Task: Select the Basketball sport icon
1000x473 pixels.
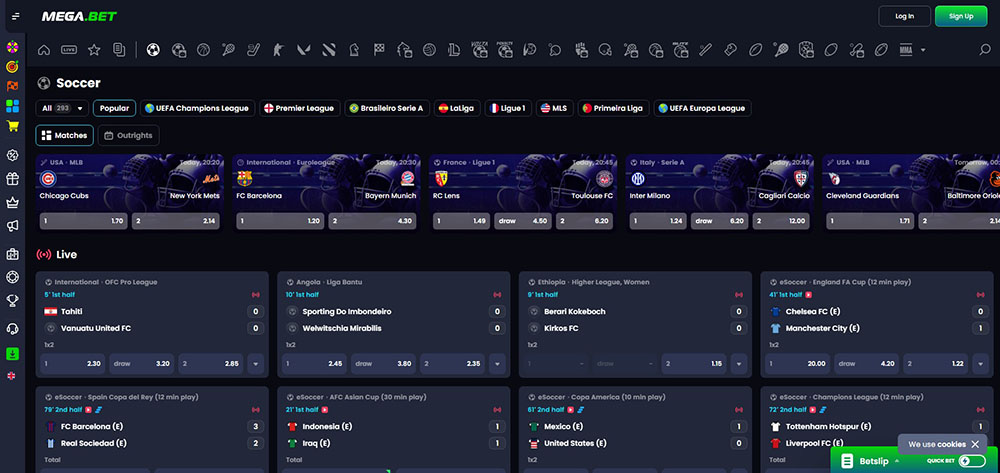Action: point(203,50)
